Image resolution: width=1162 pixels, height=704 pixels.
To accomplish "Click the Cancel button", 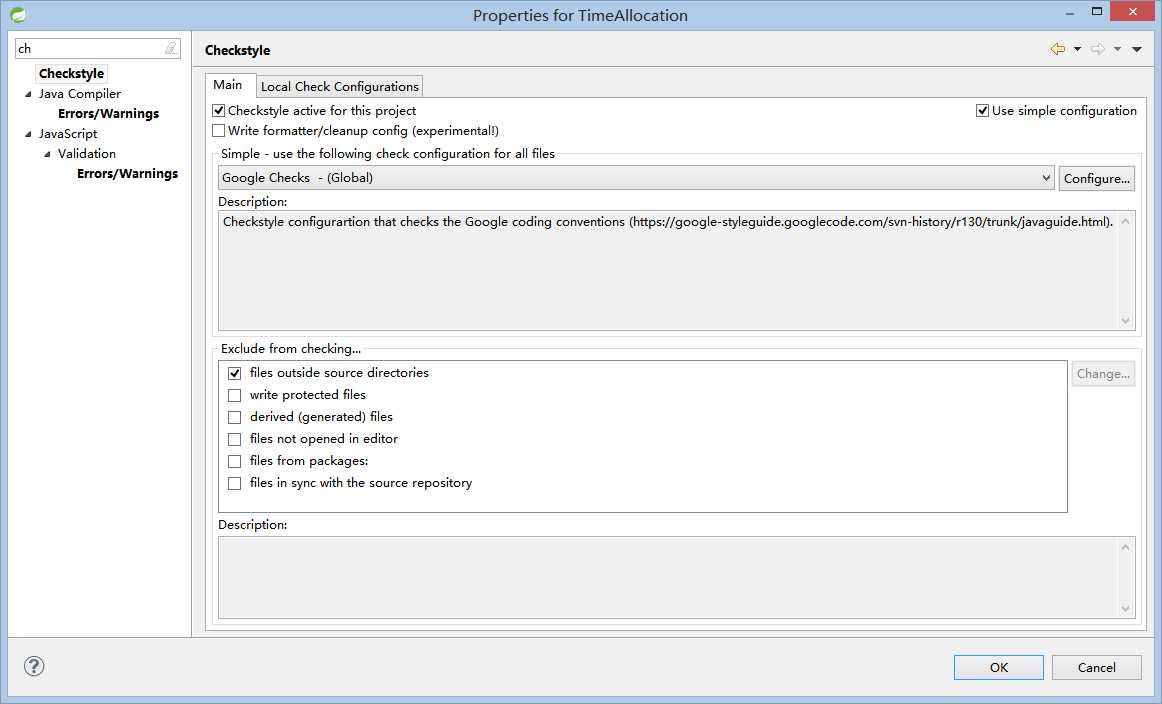I will click(1097, 667).
